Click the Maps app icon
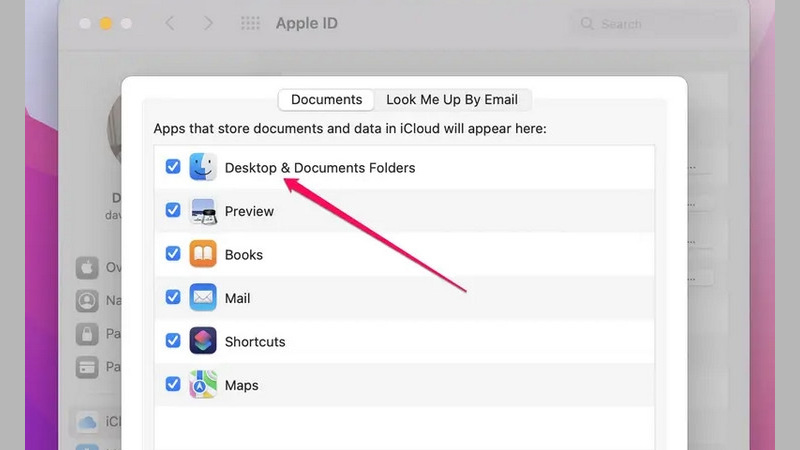 coord(203,384)
